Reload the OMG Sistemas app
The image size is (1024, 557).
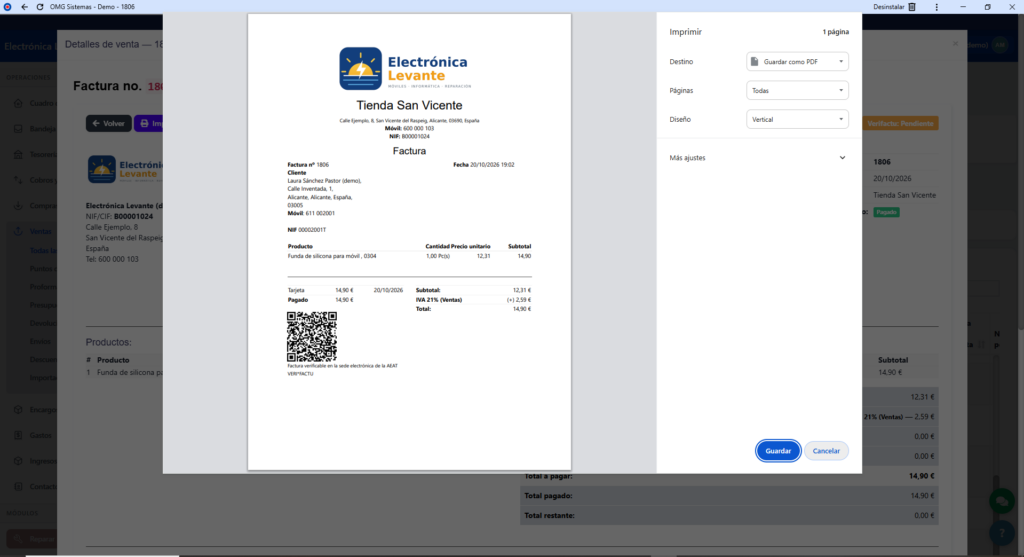click(x=40, y=7)
